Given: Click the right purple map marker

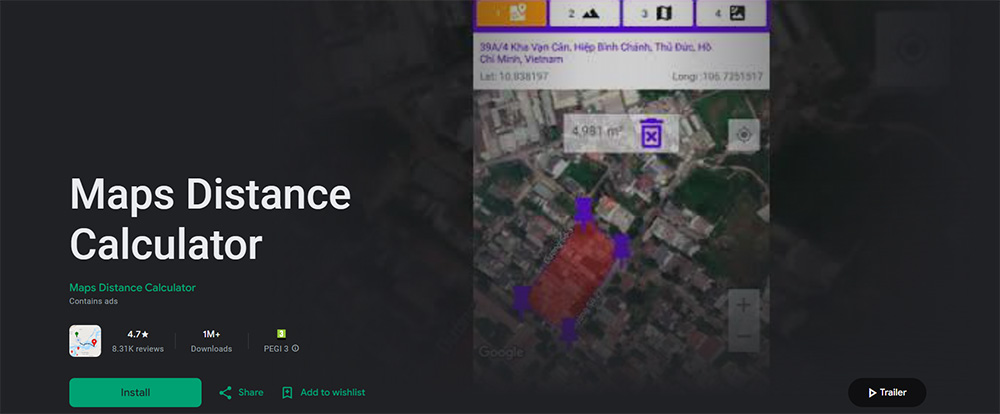Looking at the screenshot, I should click(621, 247).
